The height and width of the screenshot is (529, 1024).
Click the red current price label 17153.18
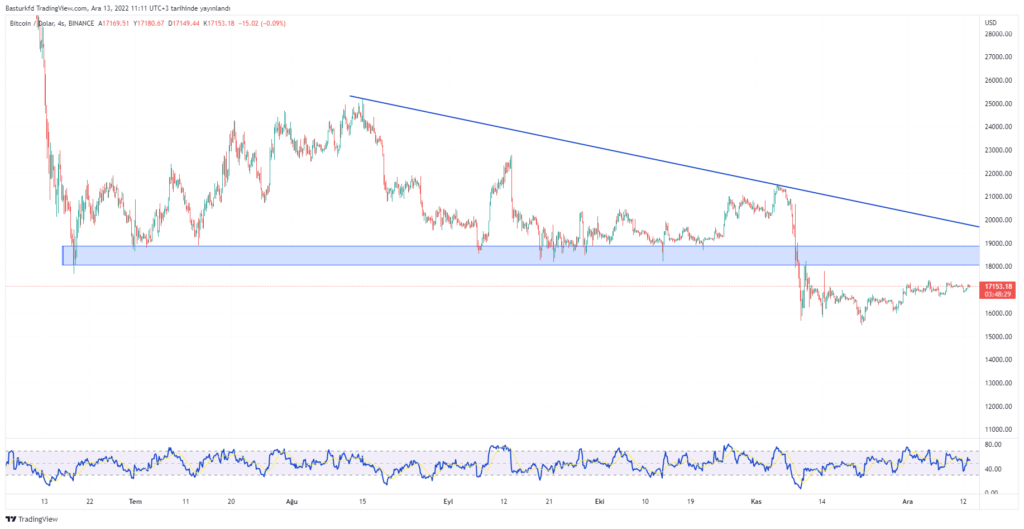1000,287
